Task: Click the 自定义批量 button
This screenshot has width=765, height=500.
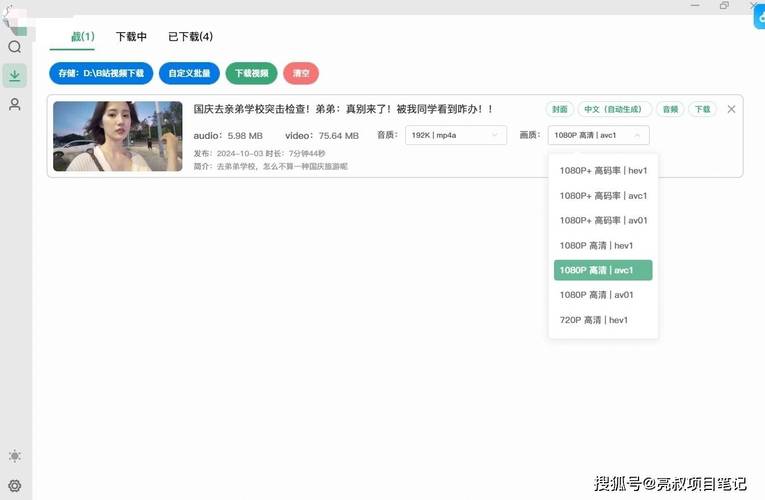Action: click(189, 73)
